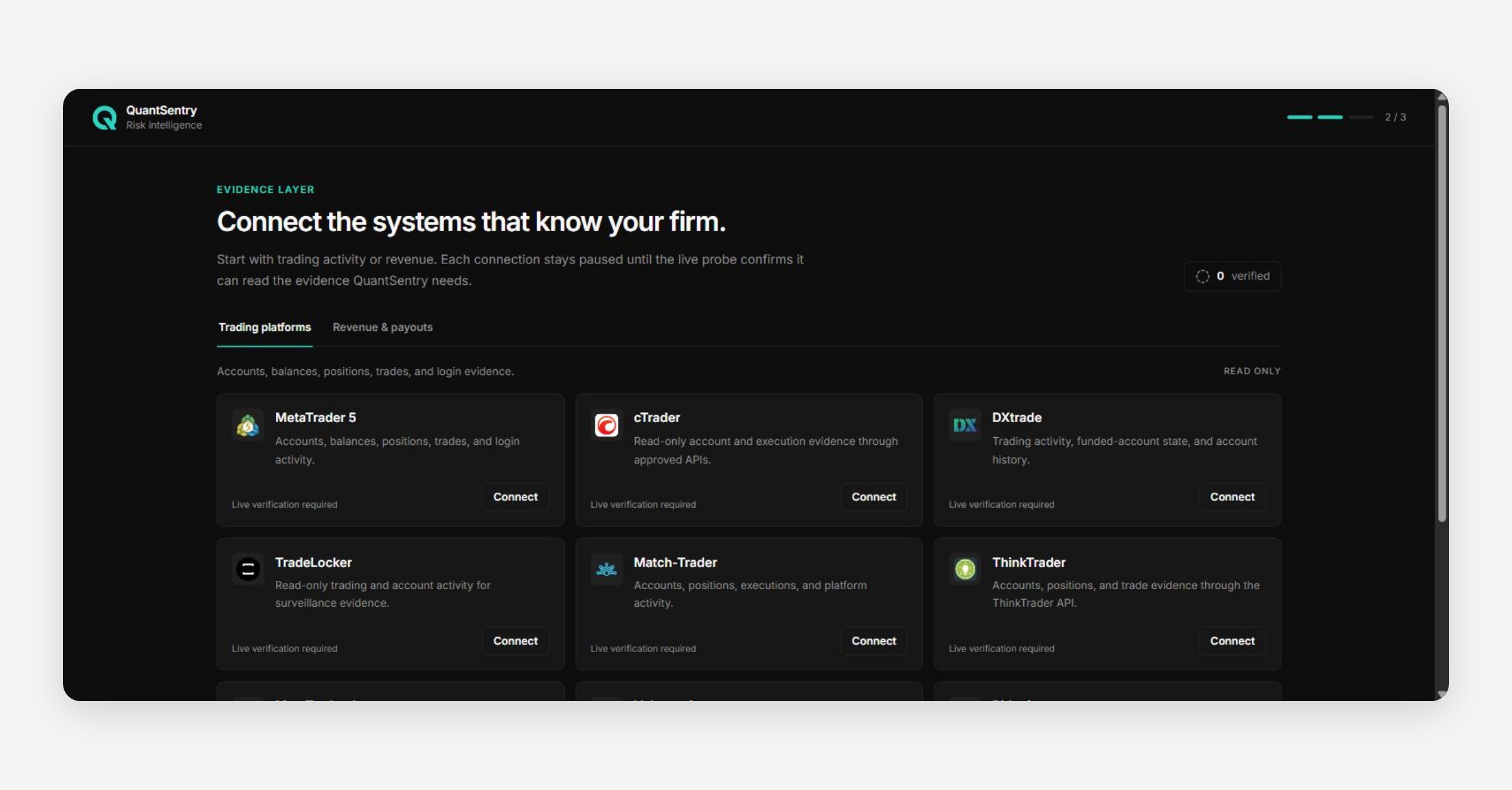The height and width of the screenshot is (790, 1512).
Task: Click the onboarding step progress indicator
Action: click(1330, 117)
